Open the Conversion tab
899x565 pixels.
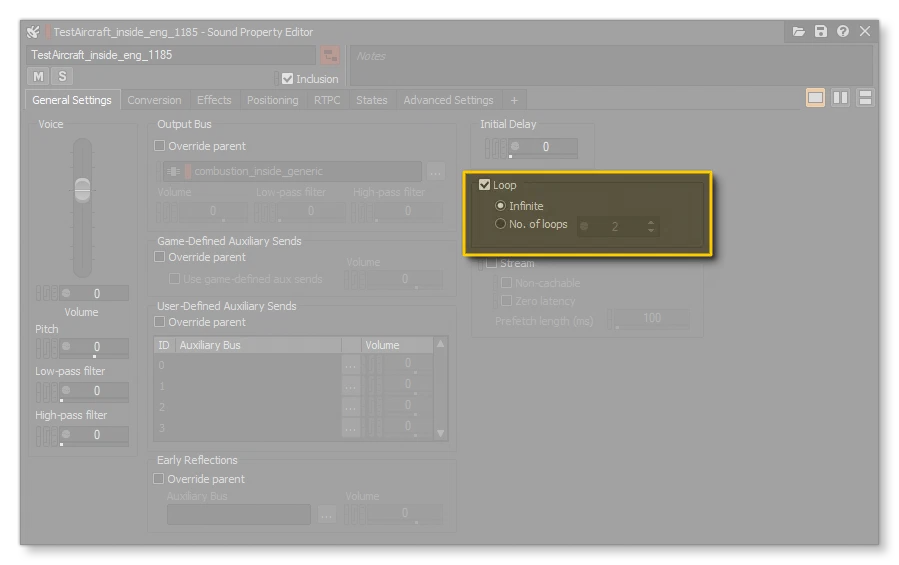pyautogui.click(x=154, y=100)
